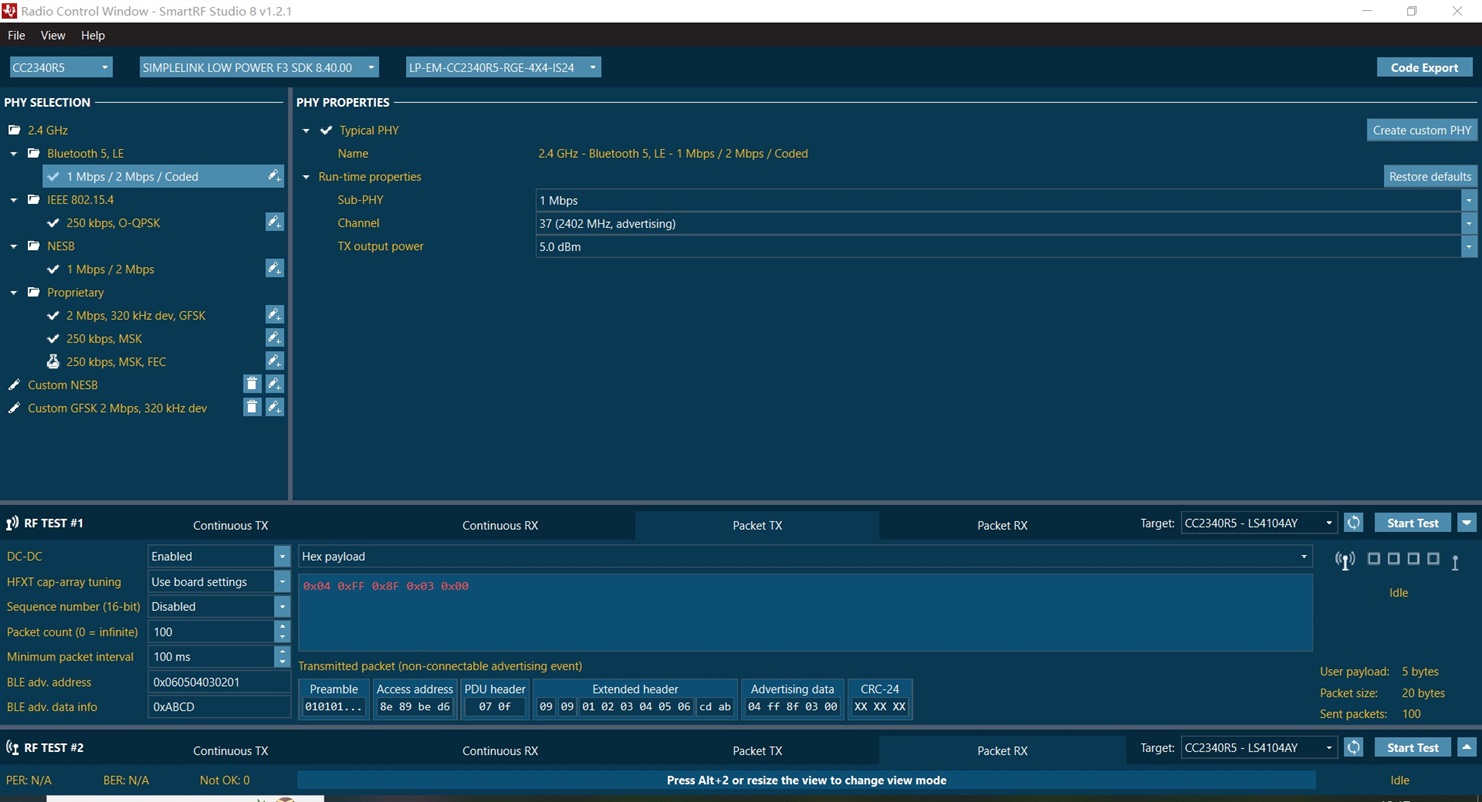The width and height of the screenshot is (1482, 802).
Task: Click the flask icon for 250 kbps, MSK, FEC
Action: [53, 361]
